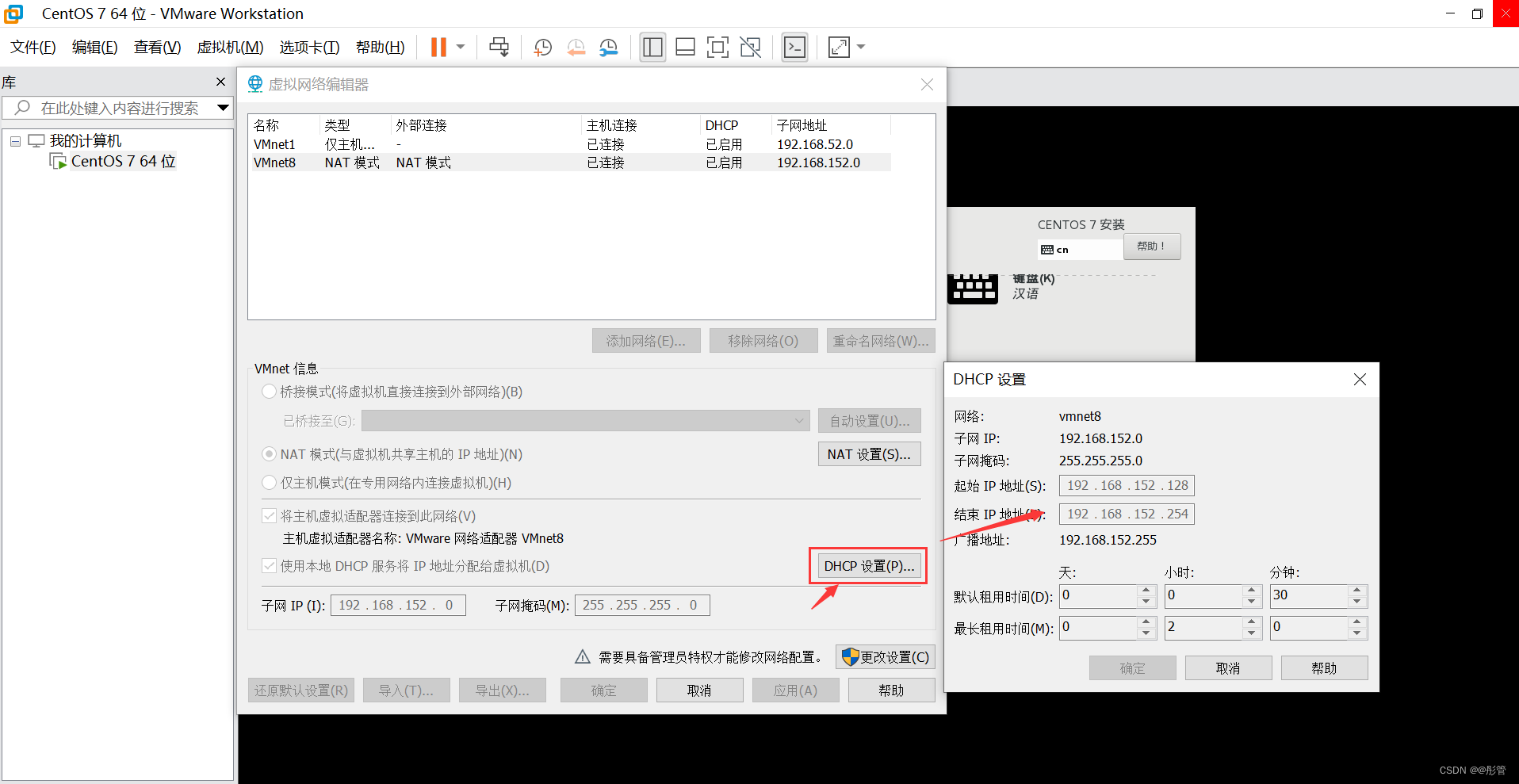This screenshot has width=1519, height=784.
Task: Increase 分钟 lease time with stepper arrow
Action: (x=1356, y=591)
